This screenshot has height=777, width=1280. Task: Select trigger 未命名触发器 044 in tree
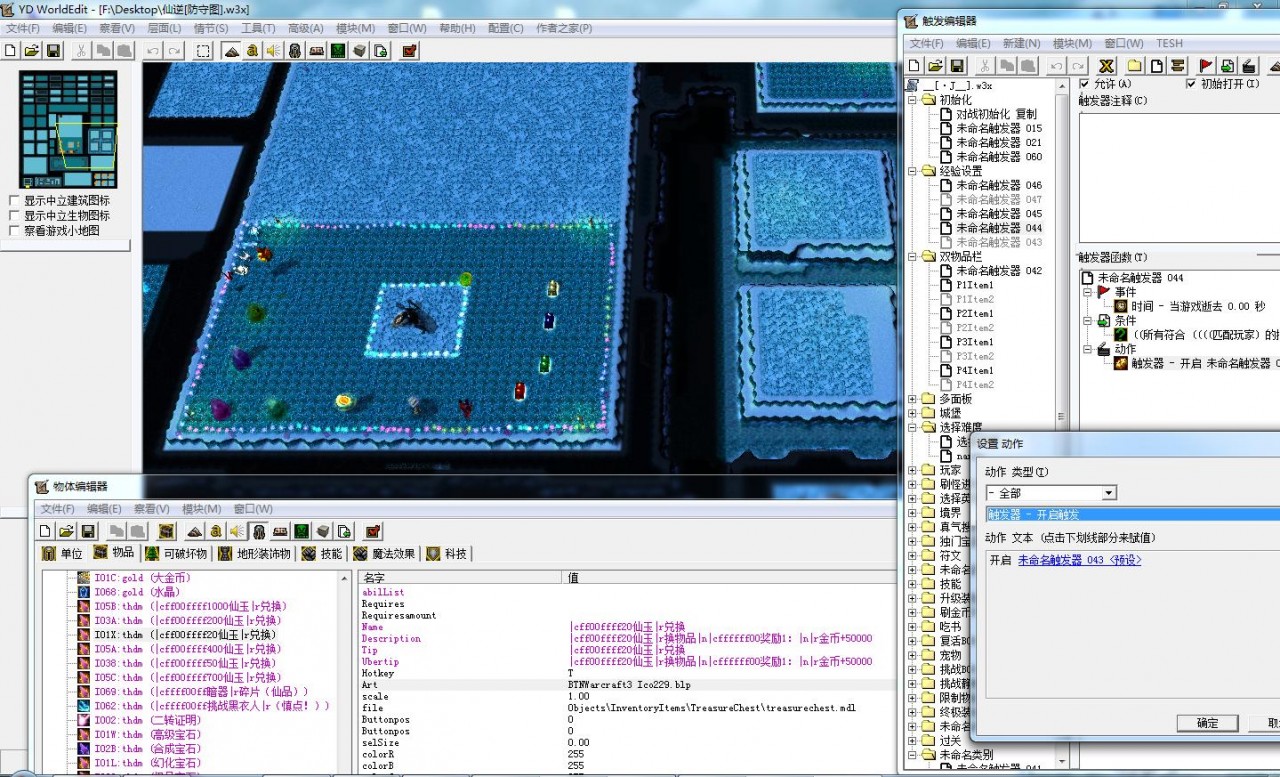tap(998, 228)
